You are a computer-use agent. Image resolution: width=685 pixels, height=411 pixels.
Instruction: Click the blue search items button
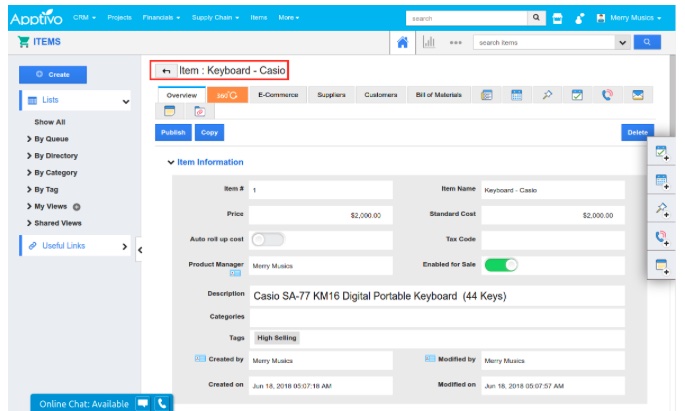[647, 42]
